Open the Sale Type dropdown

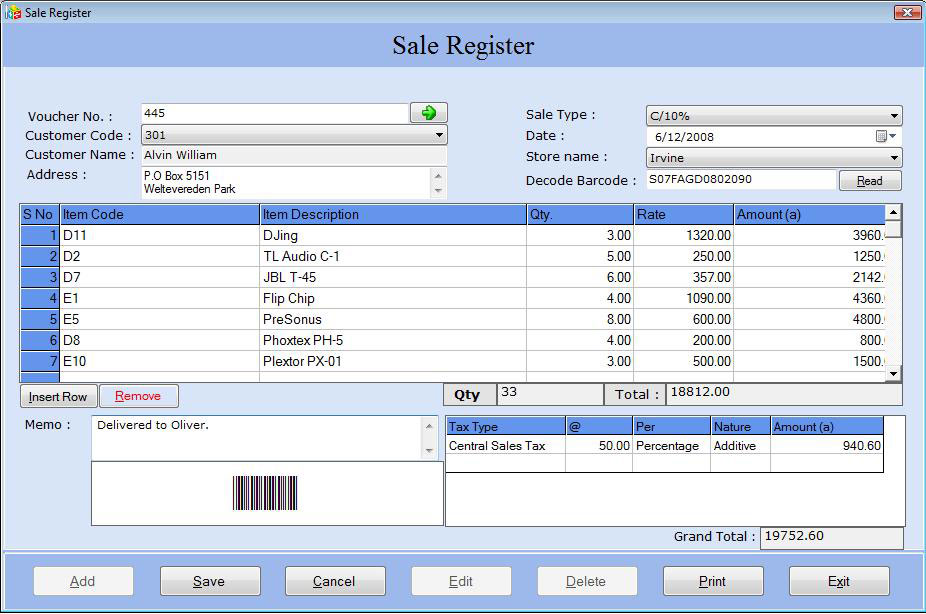point(894,116)
